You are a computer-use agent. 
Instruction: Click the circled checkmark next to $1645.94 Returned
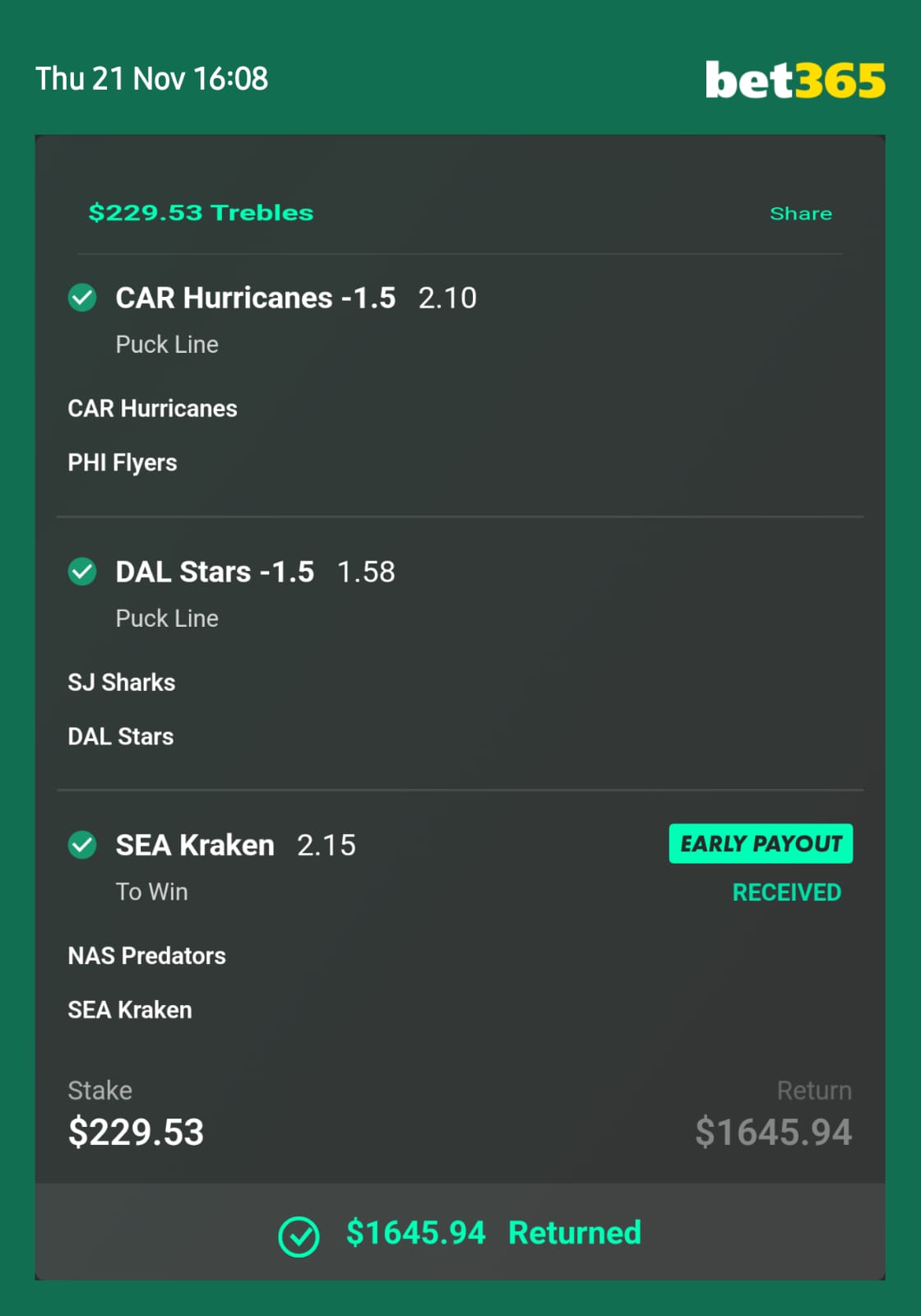pos(299,1236)
